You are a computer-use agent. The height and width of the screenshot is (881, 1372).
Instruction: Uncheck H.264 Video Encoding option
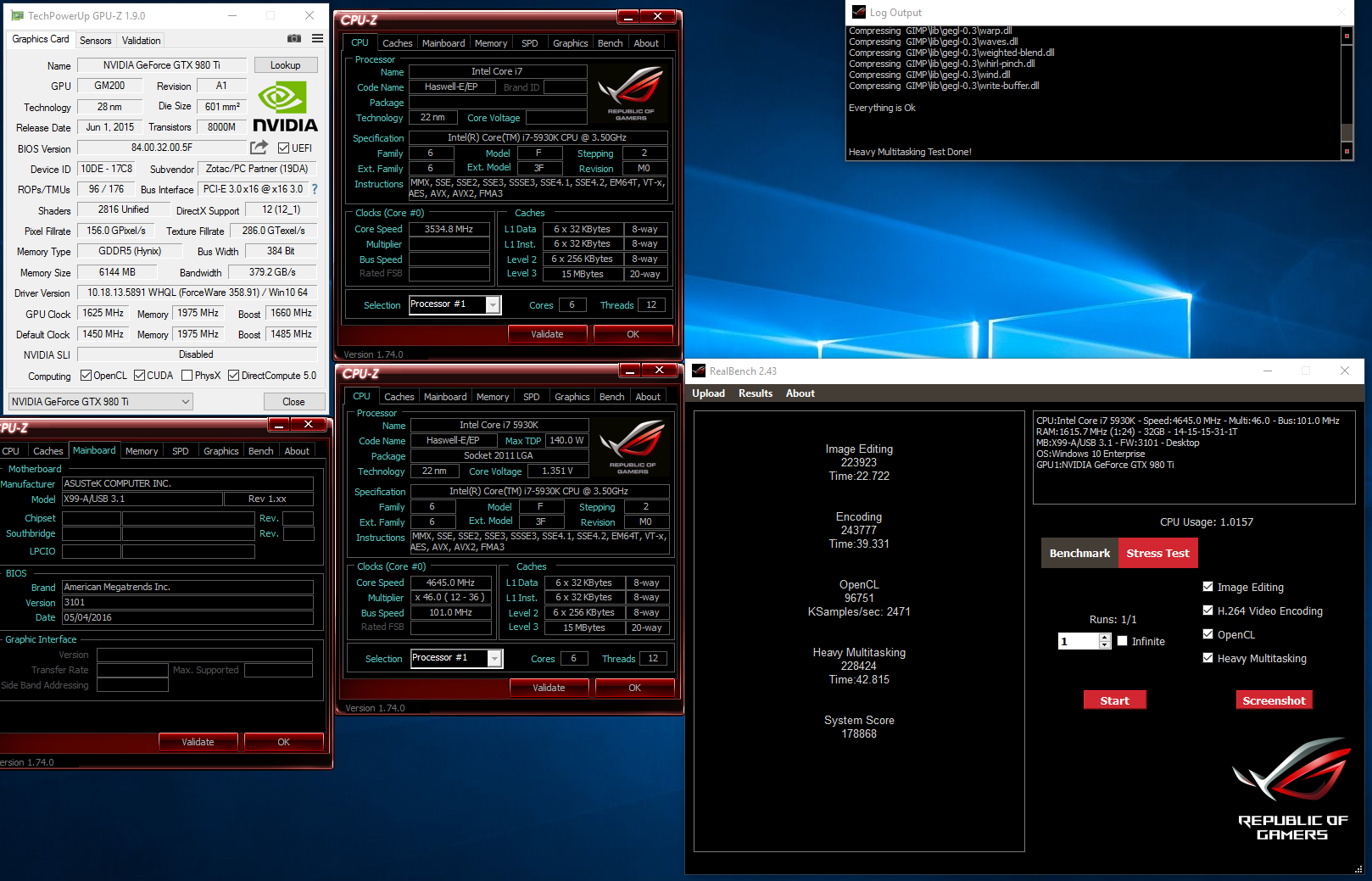(1207, 611)
